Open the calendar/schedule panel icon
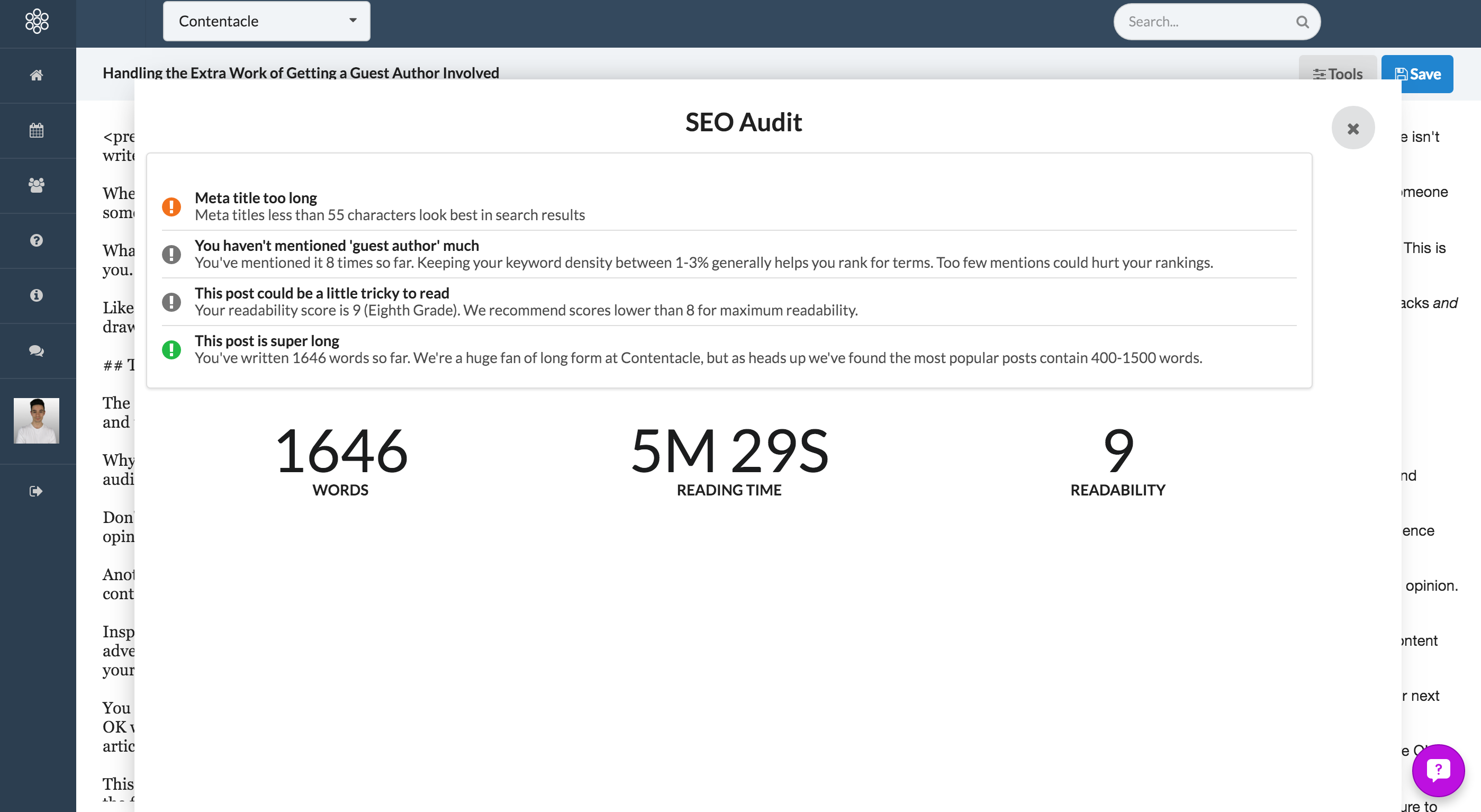This screenshot has width=1481, height=812. click(37, 129)
